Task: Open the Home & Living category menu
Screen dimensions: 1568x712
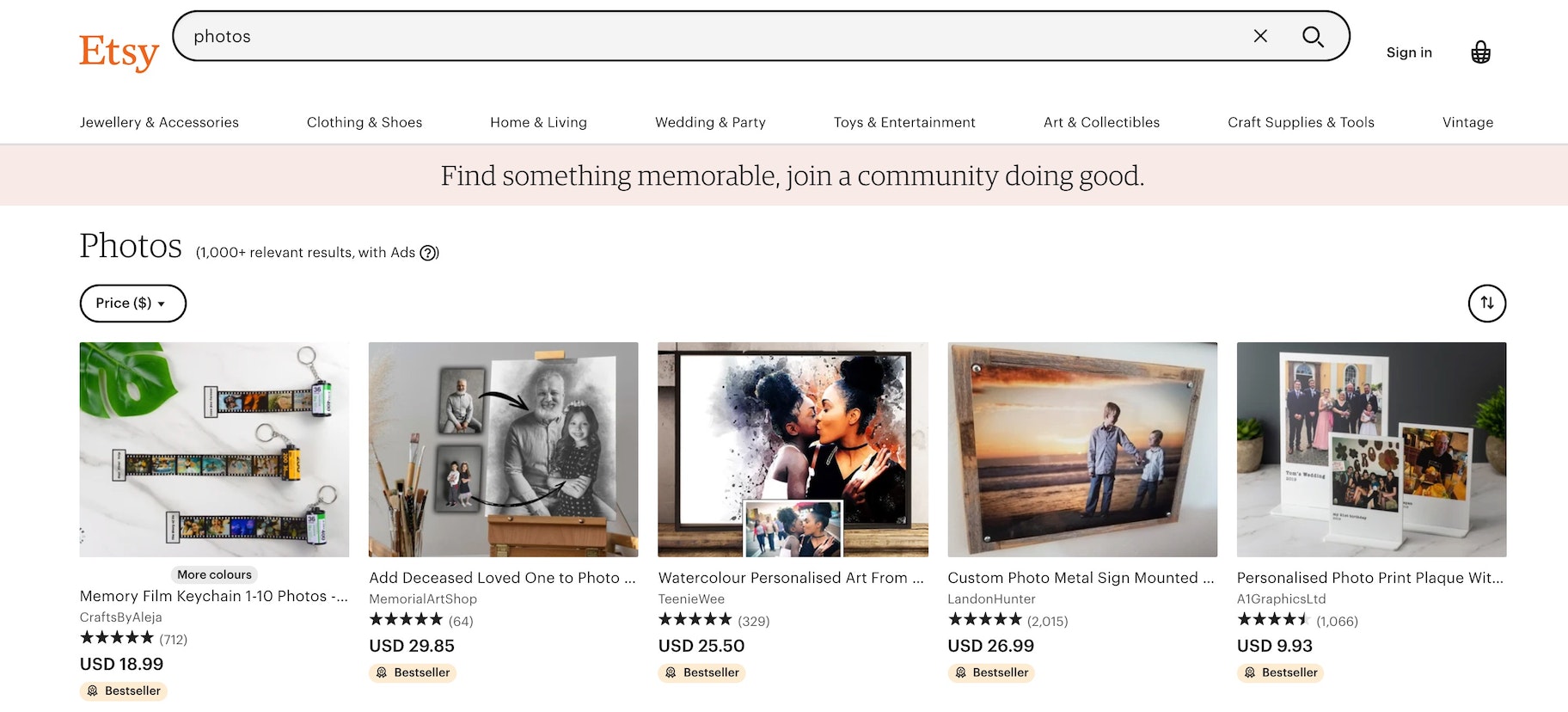Action: click(x=538, y=122)
